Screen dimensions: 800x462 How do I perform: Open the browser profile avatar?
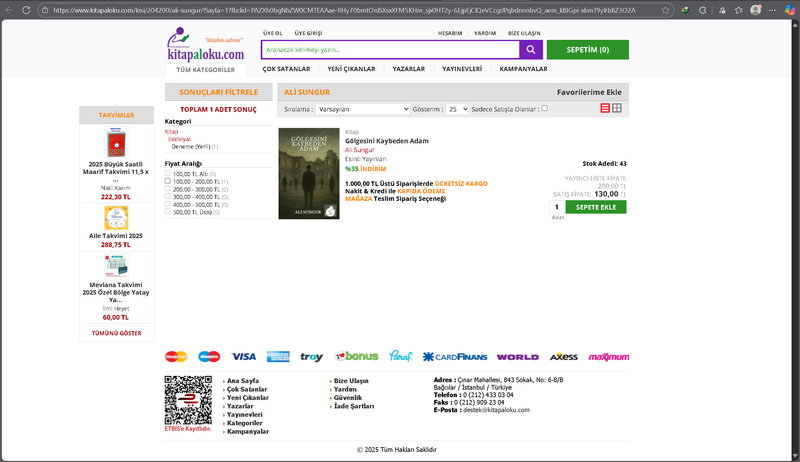757,10
